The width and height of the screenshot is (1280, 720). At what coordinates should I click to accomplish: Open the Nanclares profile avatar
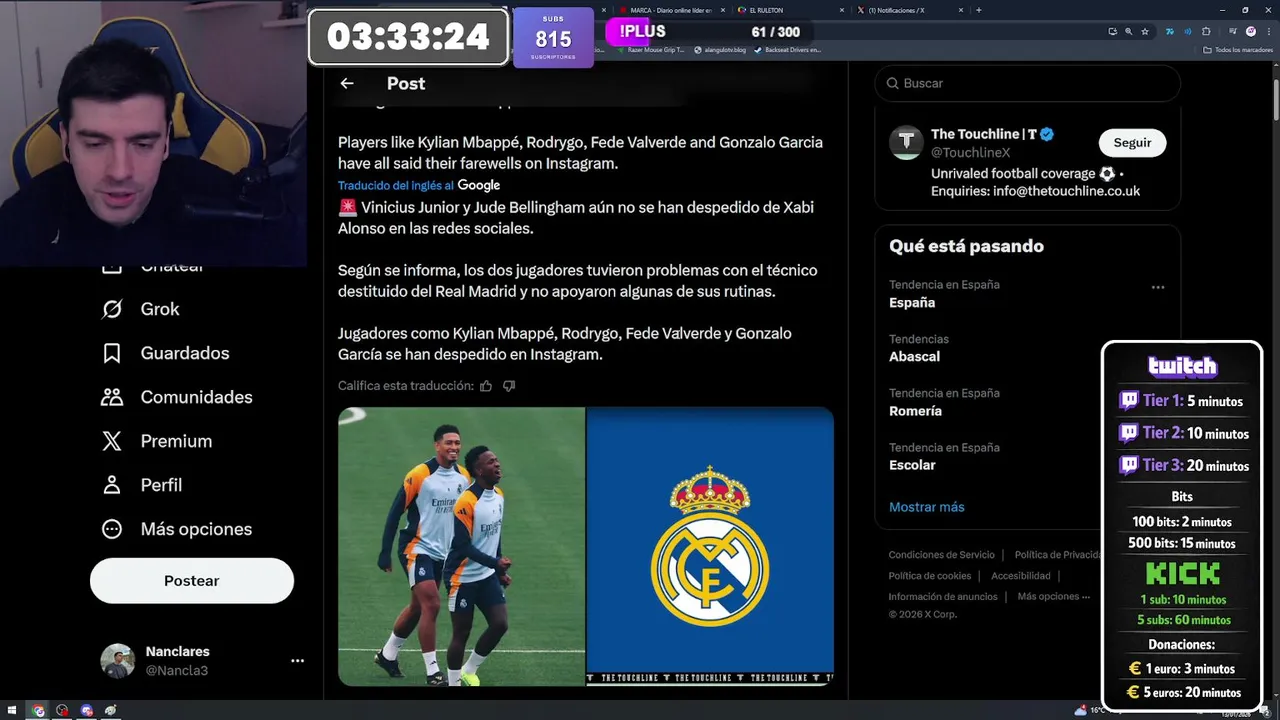[x=117, y=661]
